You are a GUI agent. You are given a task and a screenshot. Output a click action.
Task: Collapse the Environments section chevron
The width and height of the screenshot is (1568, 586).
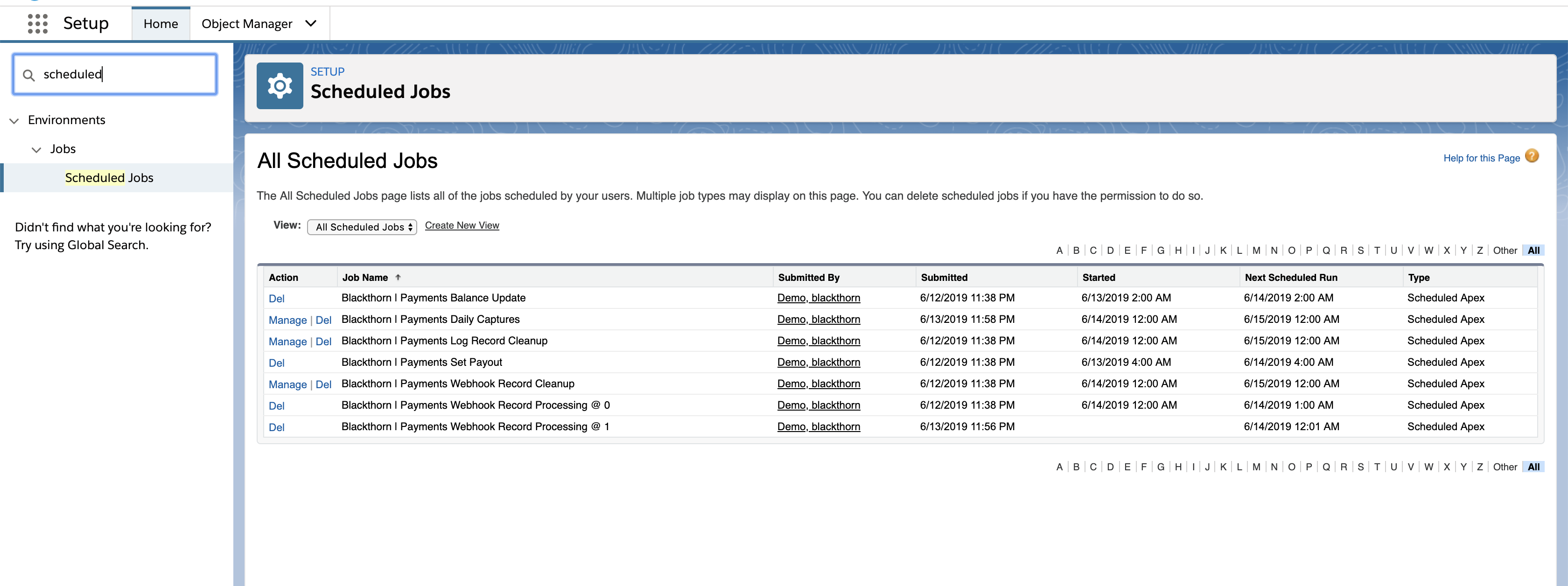(14, 120)
